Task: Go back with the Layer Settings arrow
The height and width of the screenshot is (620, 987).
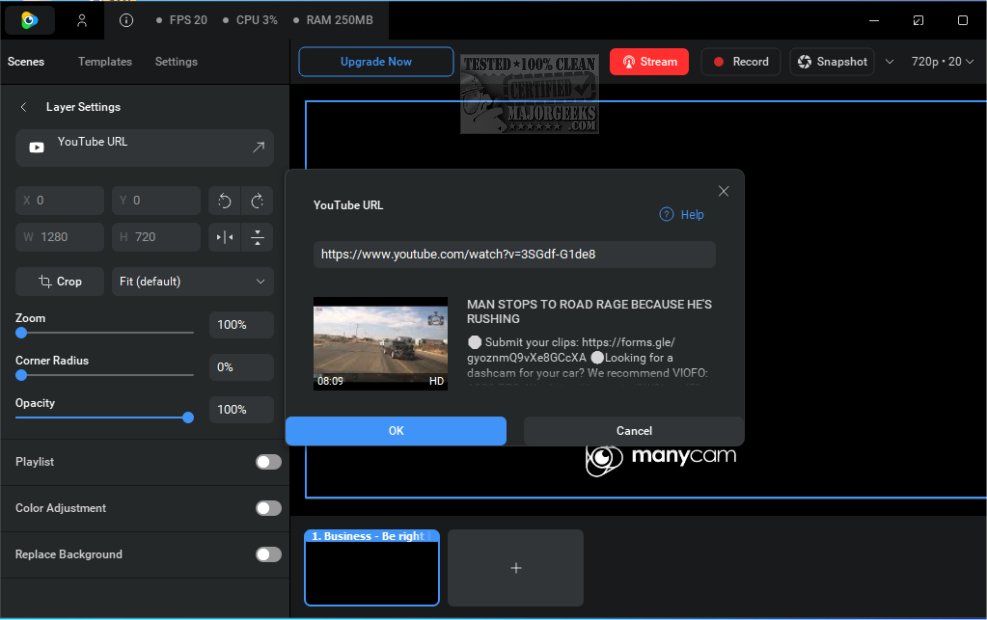Action: point(23,107)
